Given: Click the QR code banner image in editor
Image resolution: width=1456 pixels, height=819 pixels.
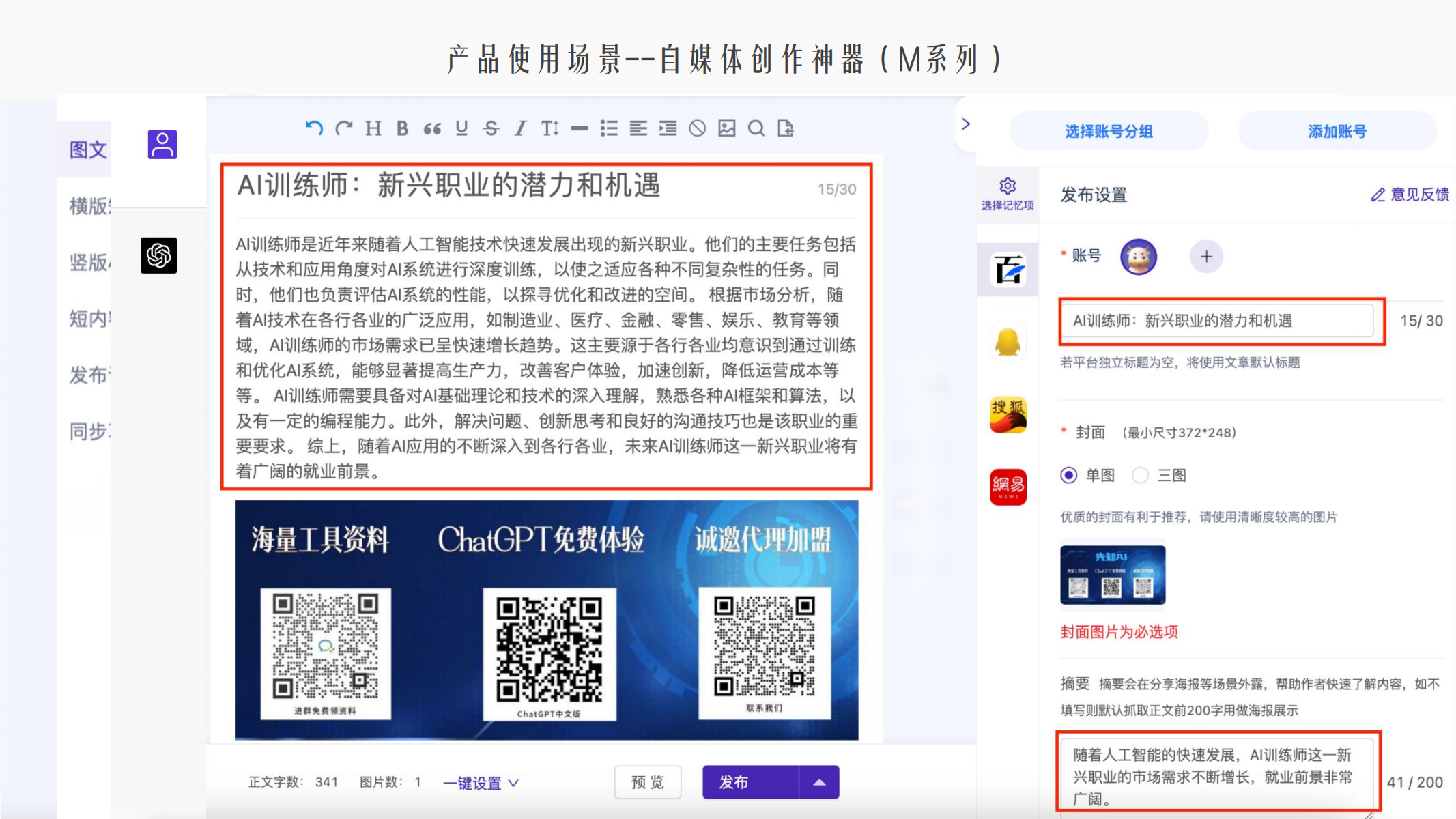Looking at the screenshot, I should (x=547, y=620).
